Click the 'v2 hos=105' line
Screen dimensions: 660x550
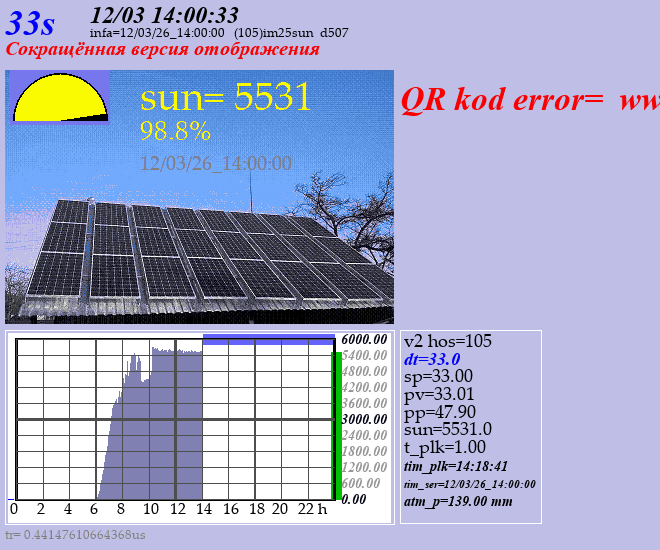448,341
